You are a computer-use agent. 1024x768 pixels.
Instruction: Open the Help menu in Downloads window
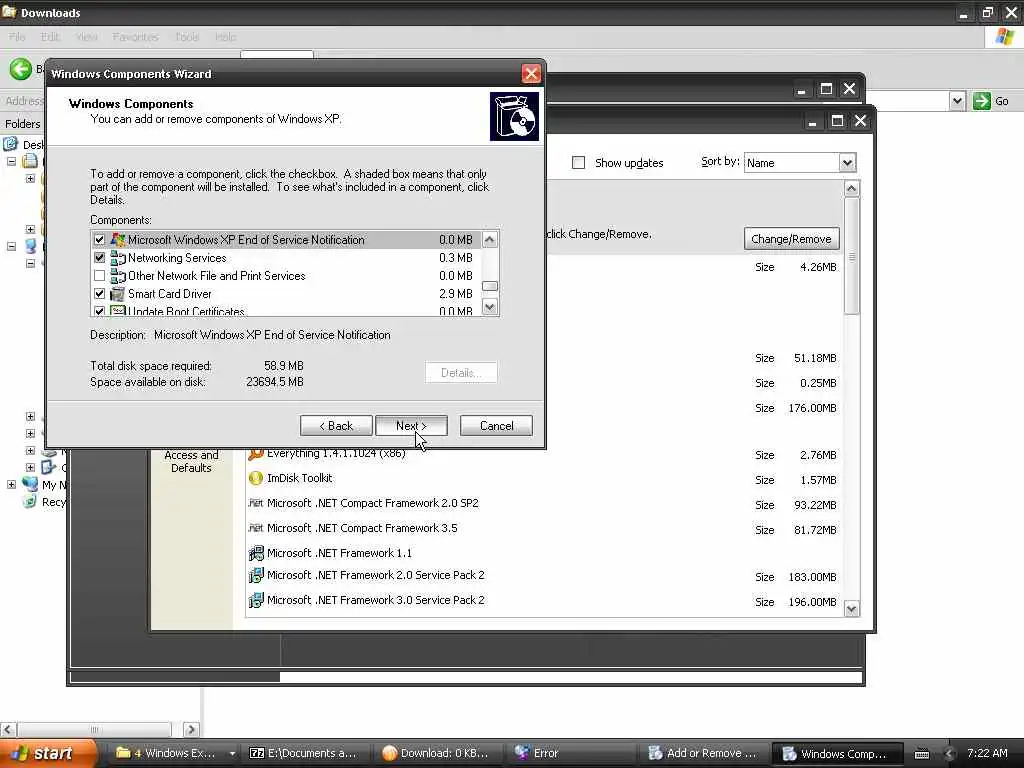tap(225, 37)
